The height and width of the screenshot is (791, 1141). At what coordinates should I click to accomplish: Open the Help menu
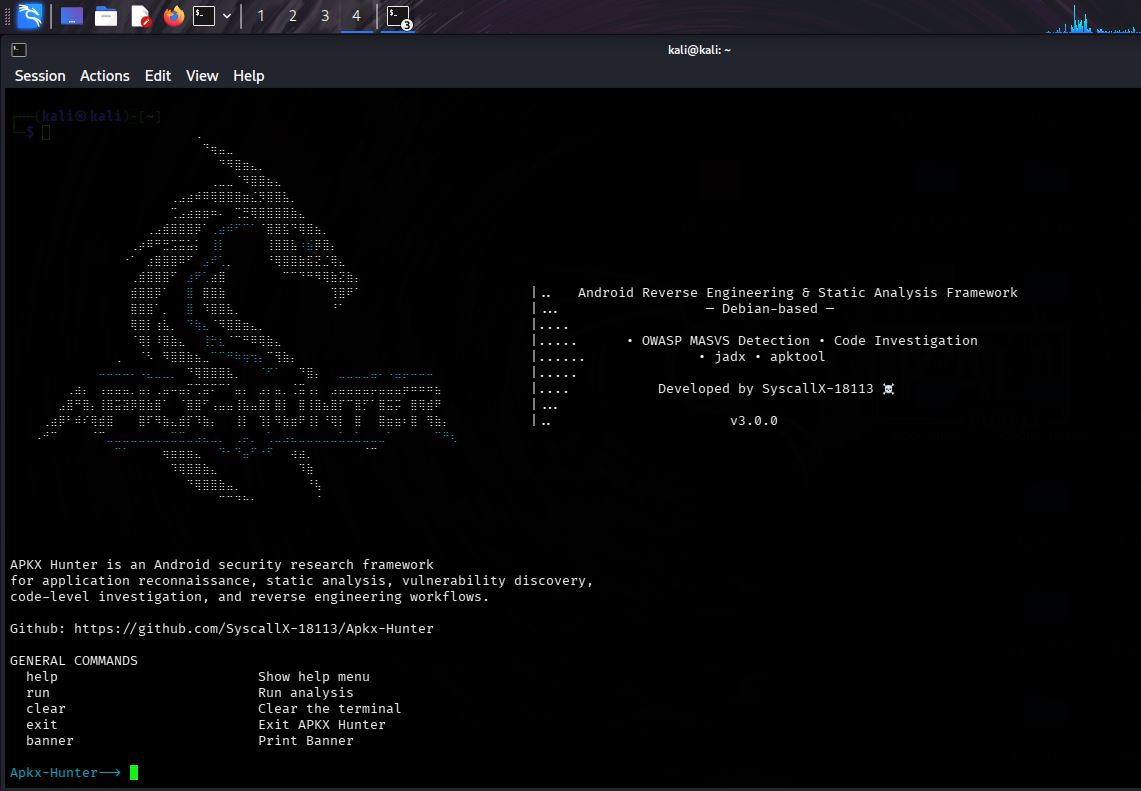248,76
